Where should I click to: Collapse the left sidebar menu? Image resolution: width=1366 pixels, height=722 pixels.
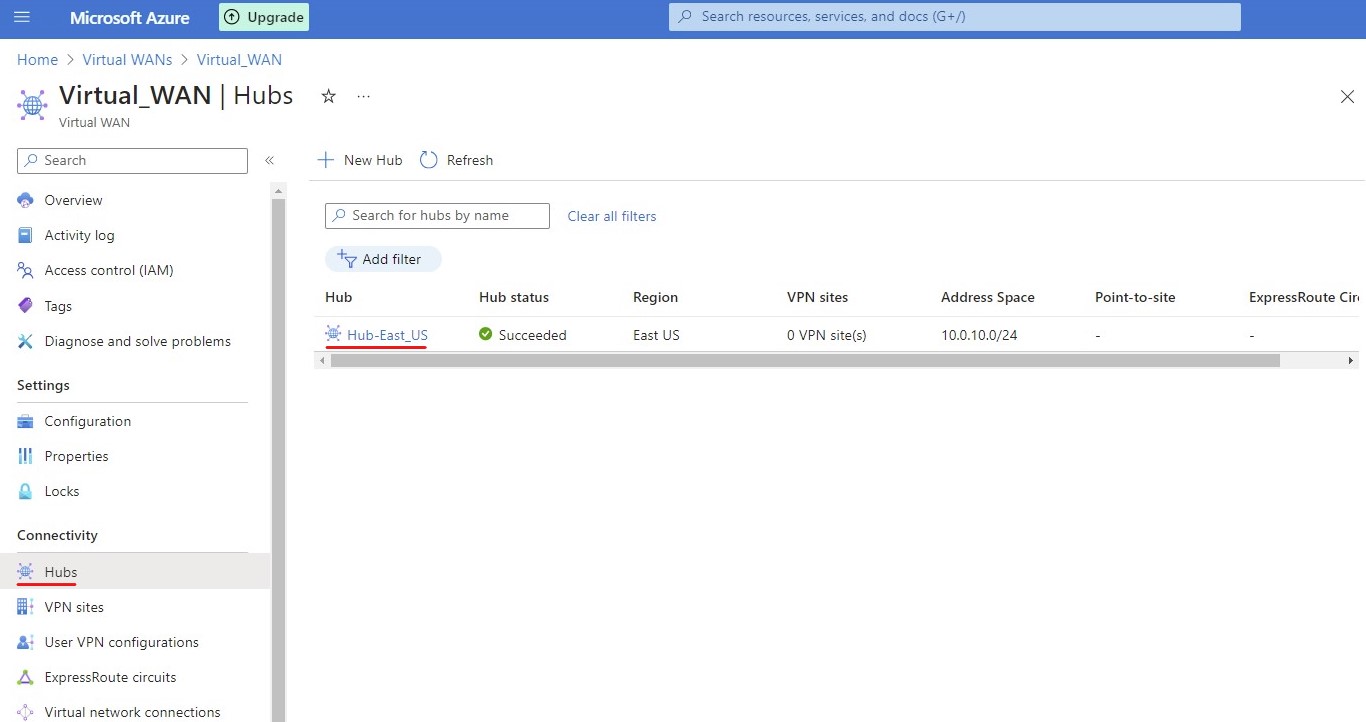(x=269, y=160)
